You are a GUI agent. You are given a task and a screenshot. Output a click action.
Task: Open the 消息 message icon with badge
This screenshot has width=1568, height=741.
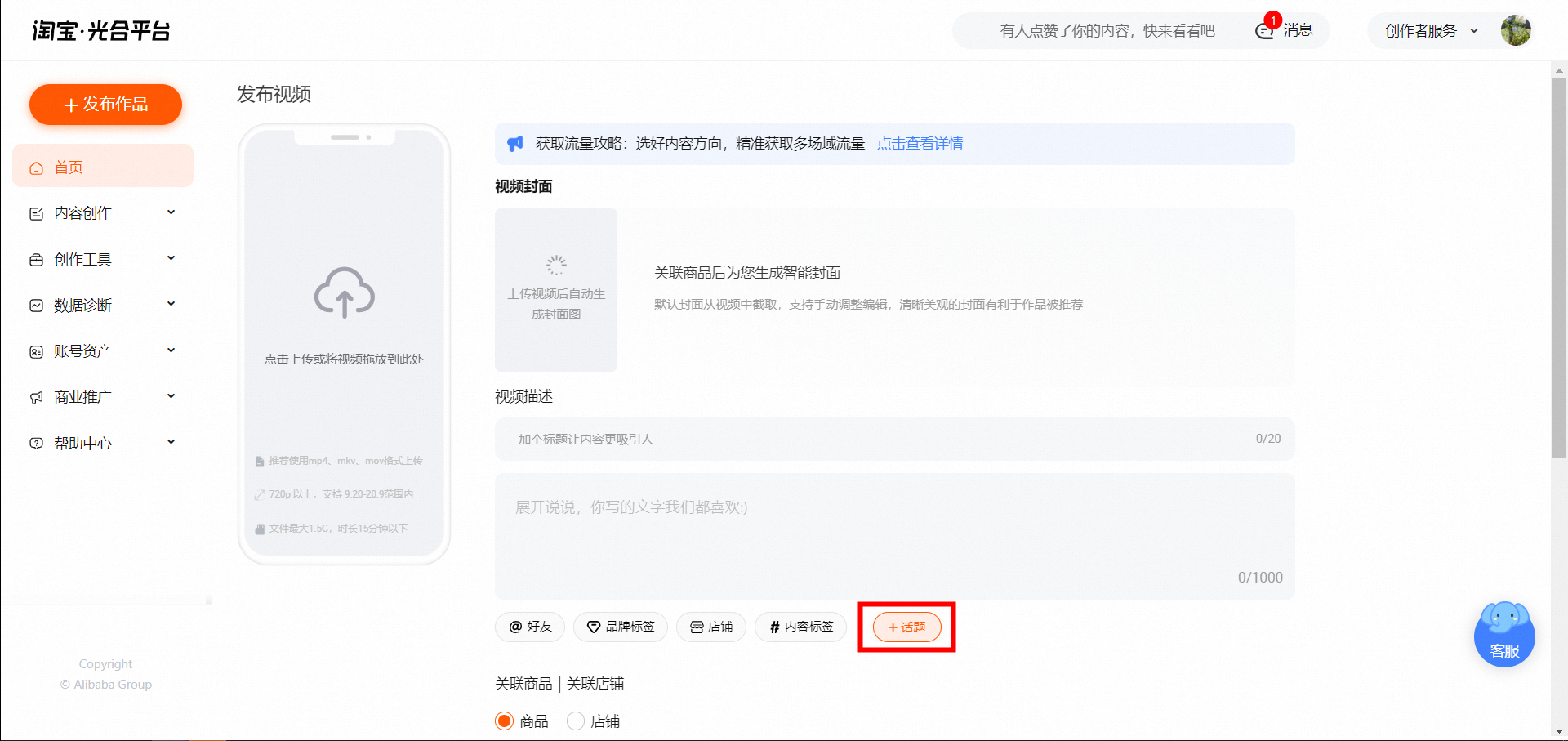point(1265,30)
